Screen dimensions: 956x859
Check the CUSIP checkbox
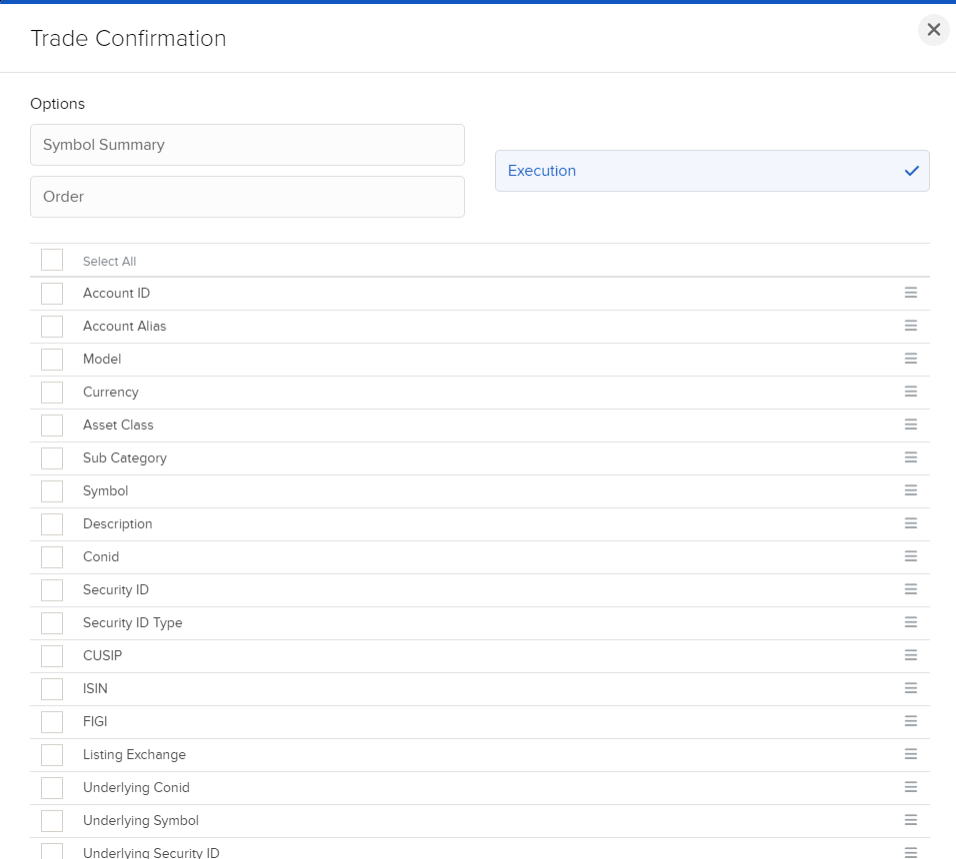(x=52, y=655)
